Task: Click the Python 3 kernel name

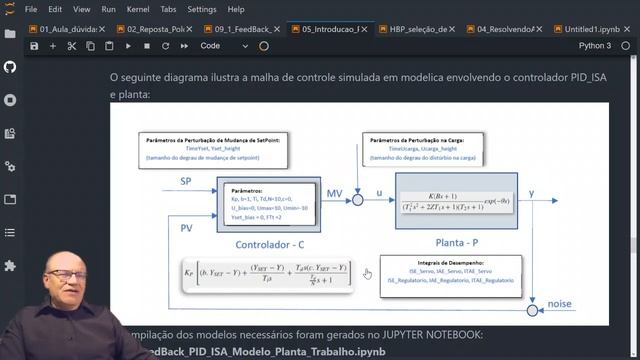Action: point(595,46)
